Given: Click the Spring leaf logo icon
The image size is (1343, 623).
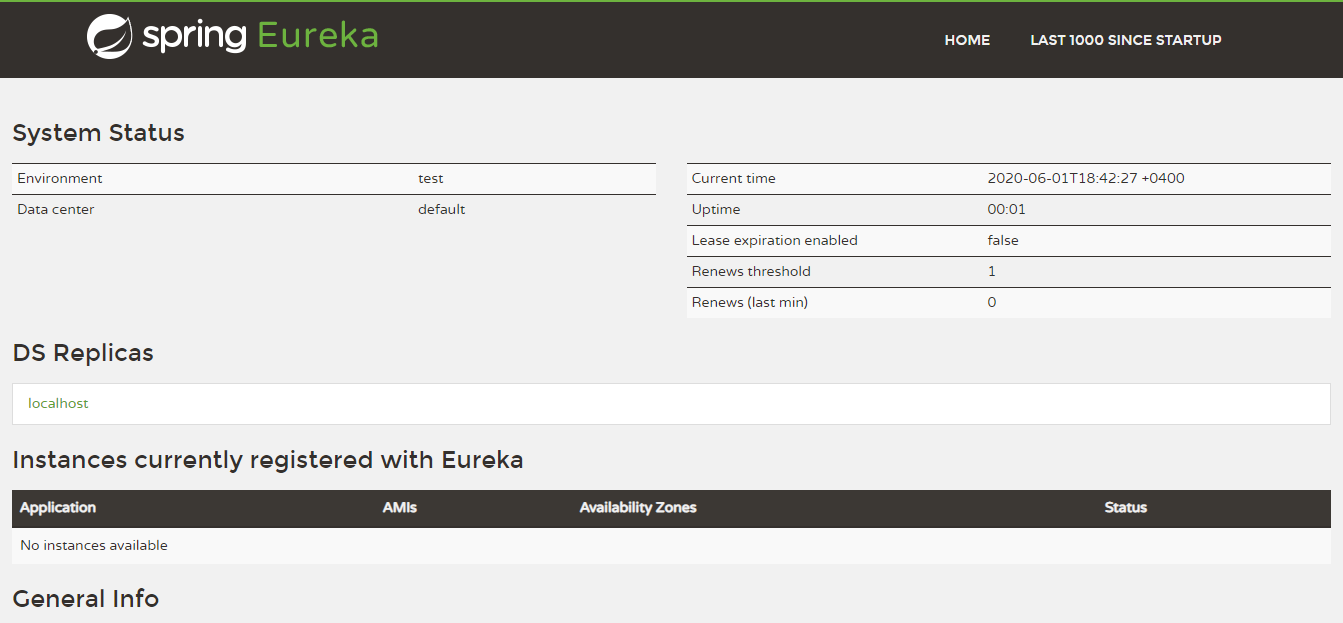Looking at the screenshot, I should pos(109,37).
